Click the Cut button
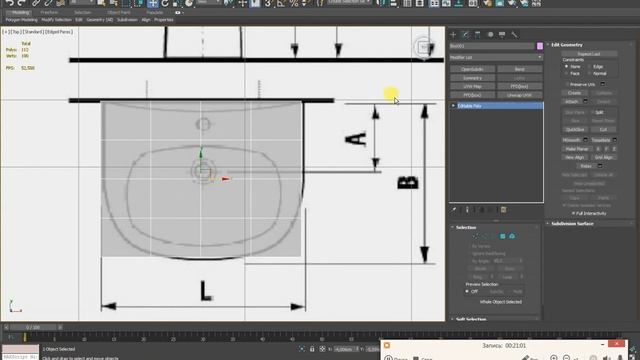Viewport: 640px width, 360px height. click(x=604, y=129)
